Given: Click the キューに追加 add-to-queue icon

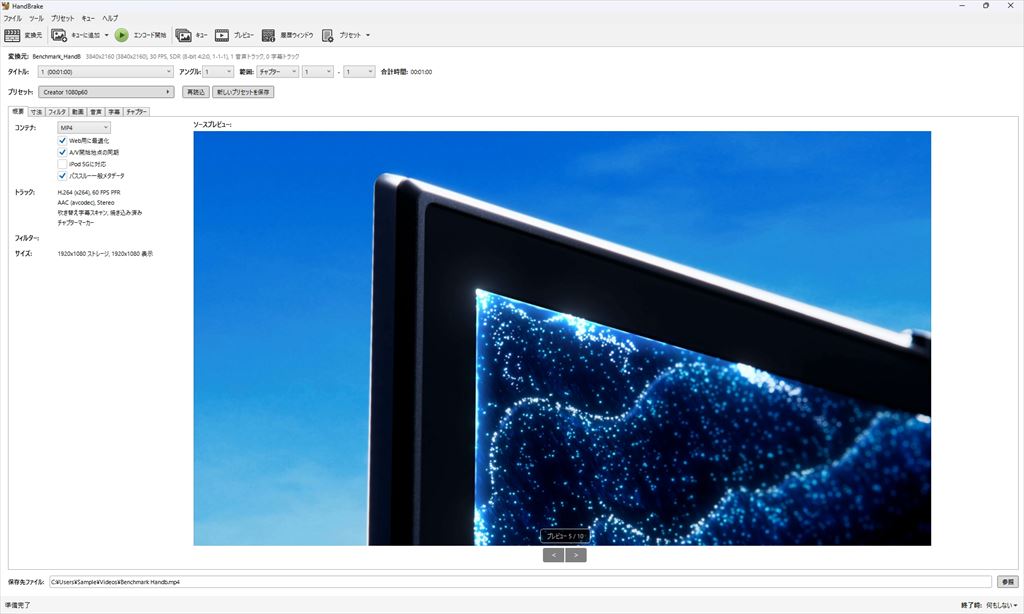Looking at the screenshot, I should click(59, 35).
